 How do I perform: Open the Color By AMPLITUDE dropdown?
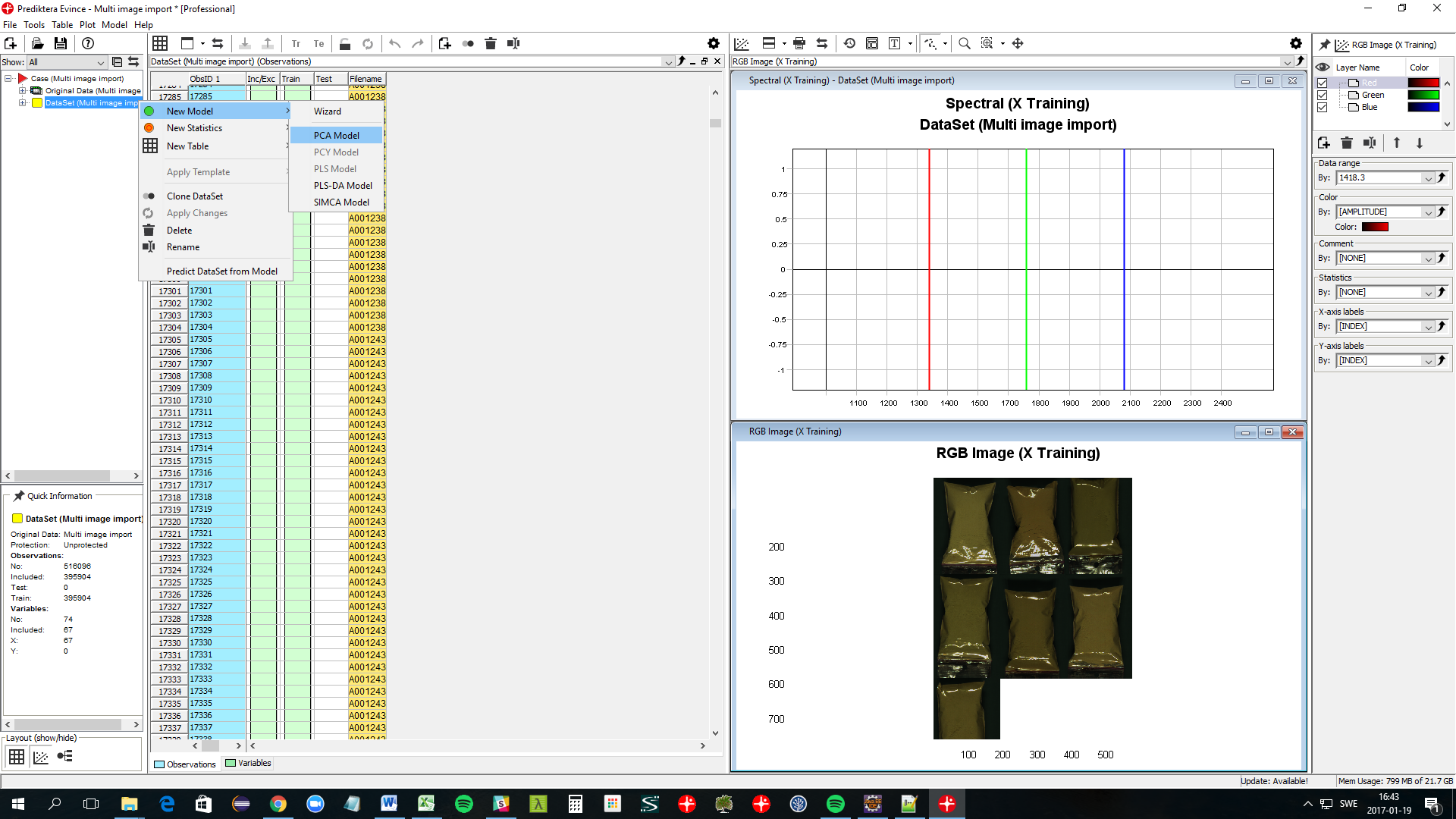1428,212
